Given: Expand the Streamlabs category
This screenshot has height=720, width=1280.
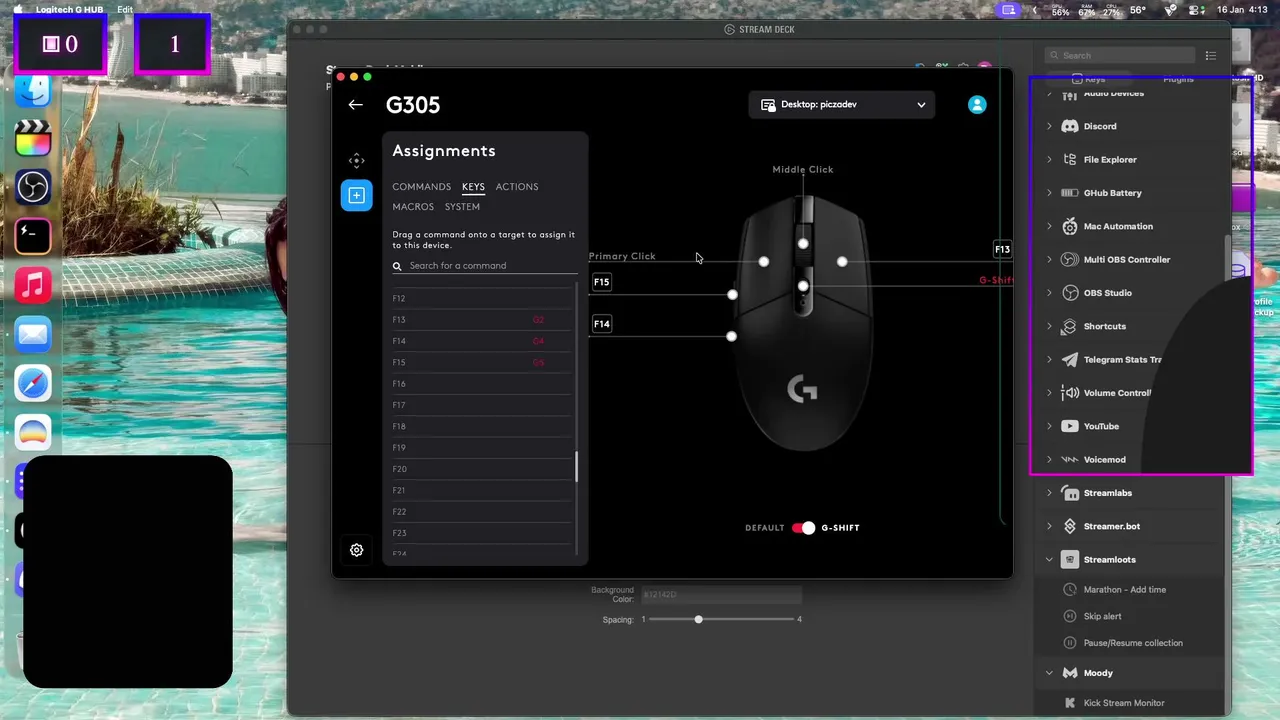Looking at the screenshot, I should click(1049, 493).
